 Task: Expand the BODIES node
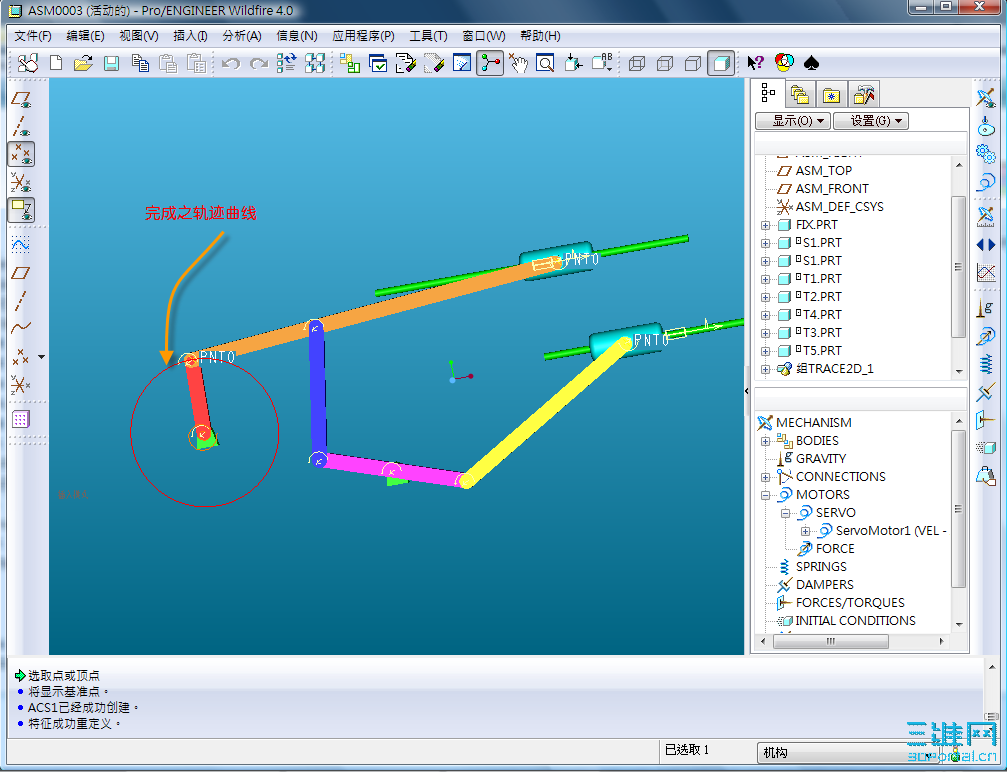click(x=766, y=441)
